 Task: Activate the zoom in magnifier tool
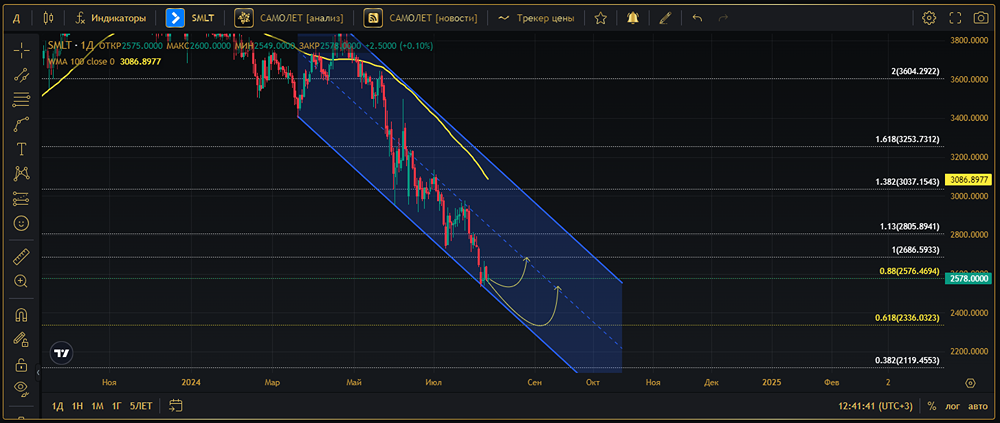coord(21,281)
